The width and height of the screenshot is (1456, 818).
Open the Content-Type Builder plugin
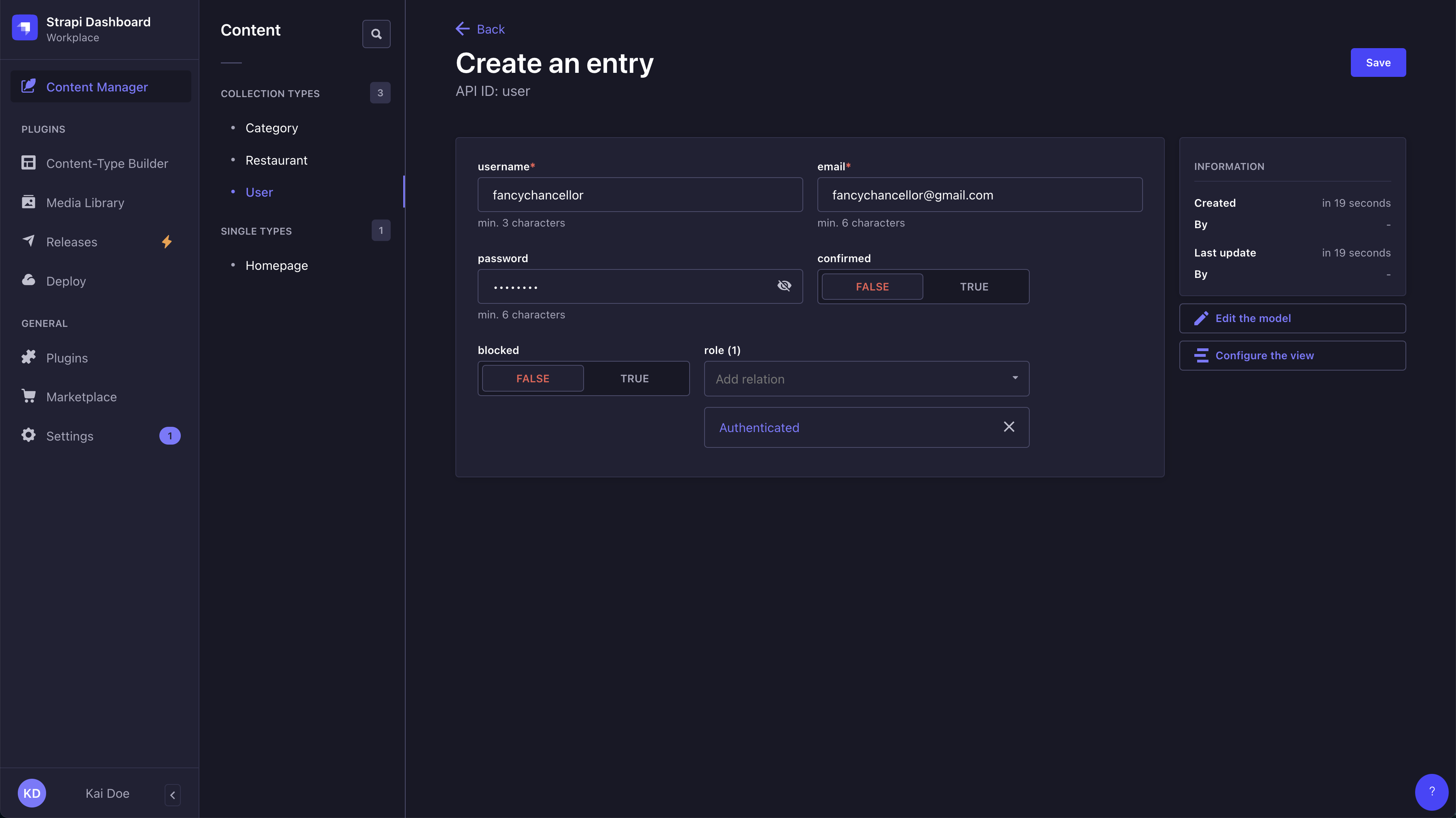(x=107, y=163)
